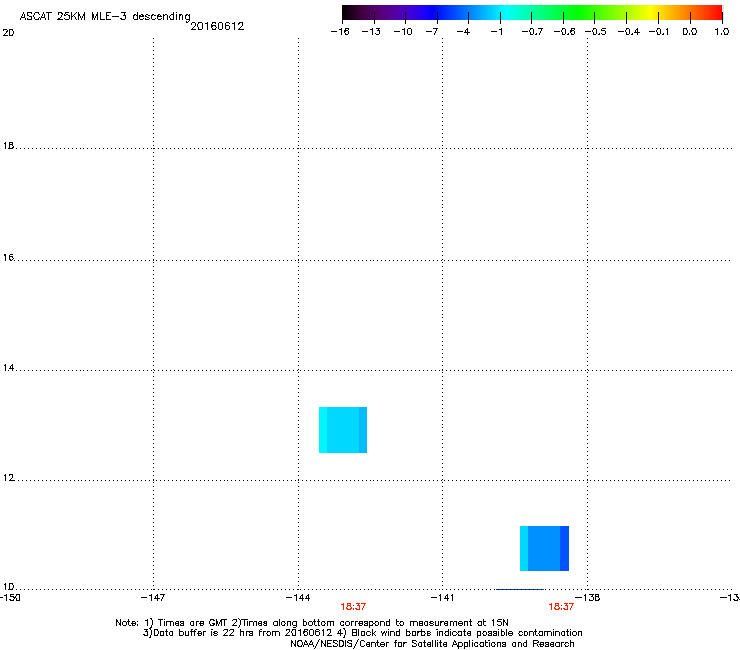Click the colorbar label '1.0'
The width and height of the screenshot is (740, 650).
[722, 32]
